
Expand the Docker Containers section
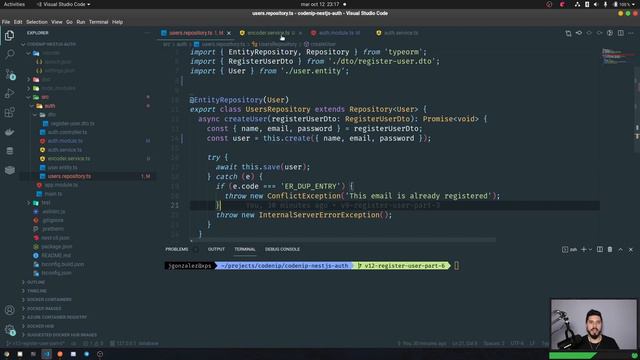[49, 300]
